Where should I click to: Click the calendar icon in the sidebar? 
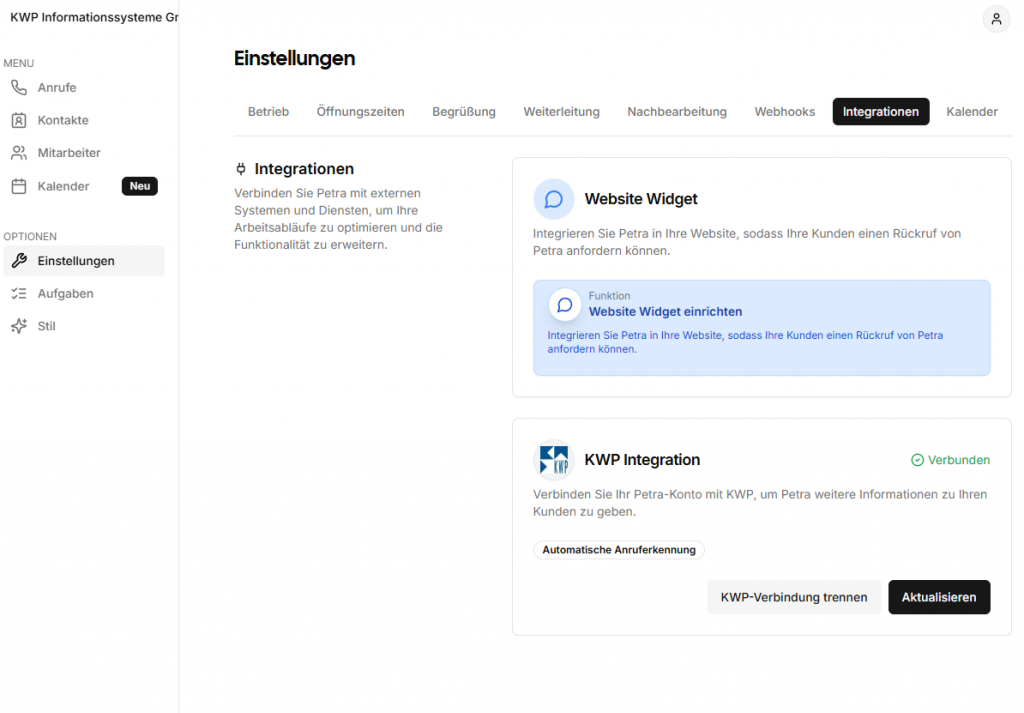(x=19, y=186)
